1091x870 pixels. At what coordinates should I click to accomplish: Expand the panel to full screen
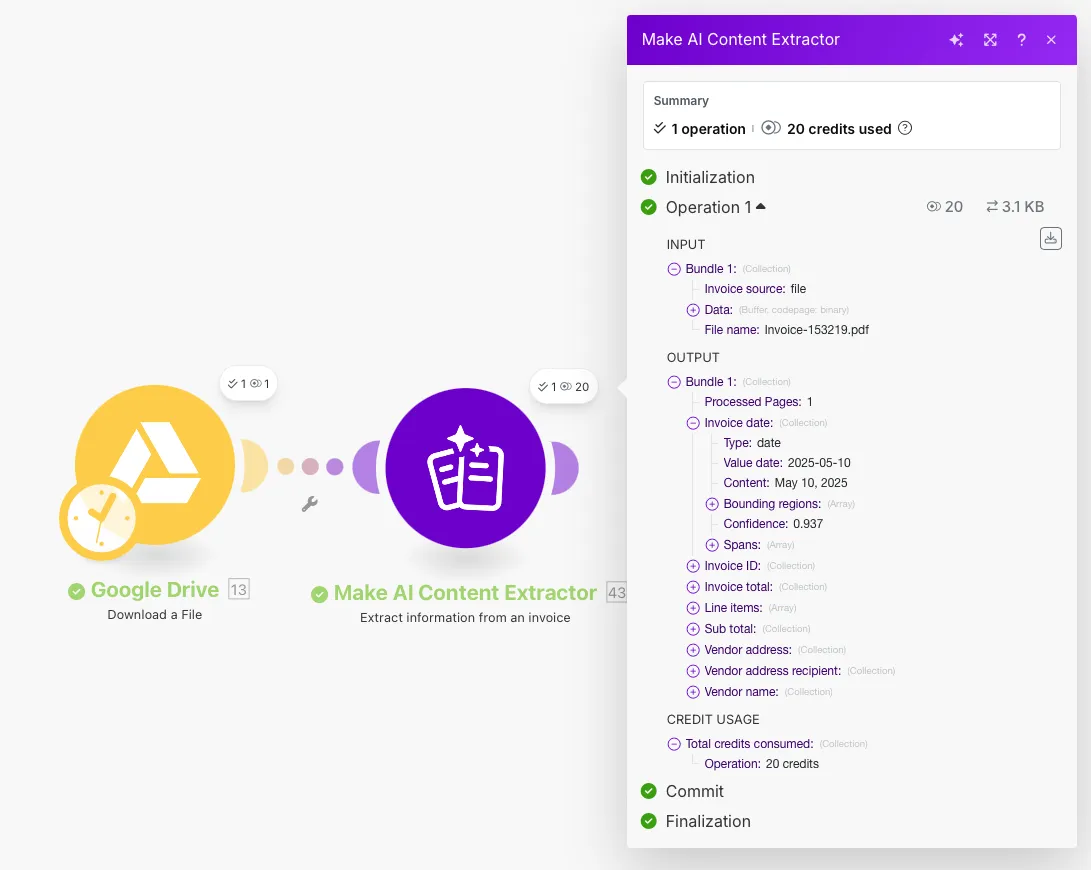pos(990,40)
